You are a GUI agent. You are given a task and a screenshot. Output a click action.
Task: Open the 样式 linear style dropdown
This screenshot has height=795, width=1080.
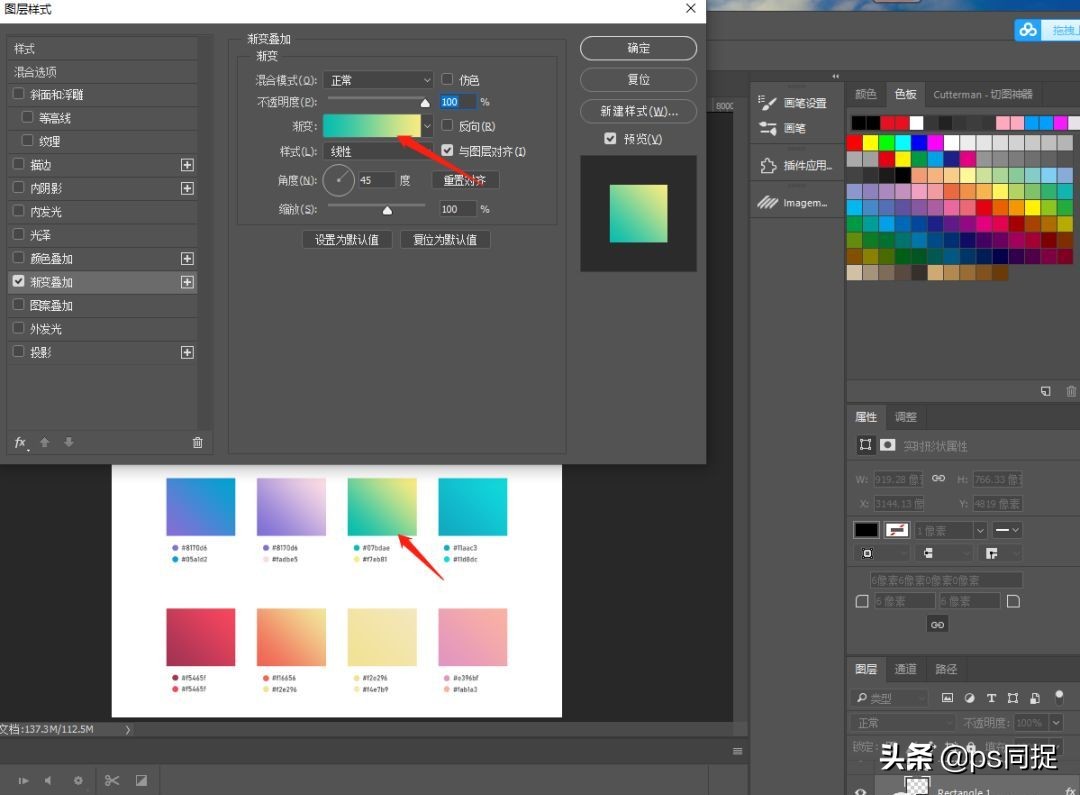[378, 152]
